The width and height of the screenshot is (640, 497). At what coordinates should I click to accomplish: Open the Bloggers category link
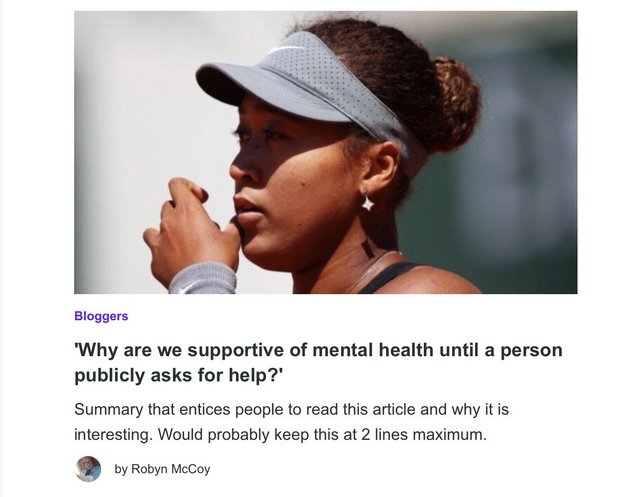[101, 316]
